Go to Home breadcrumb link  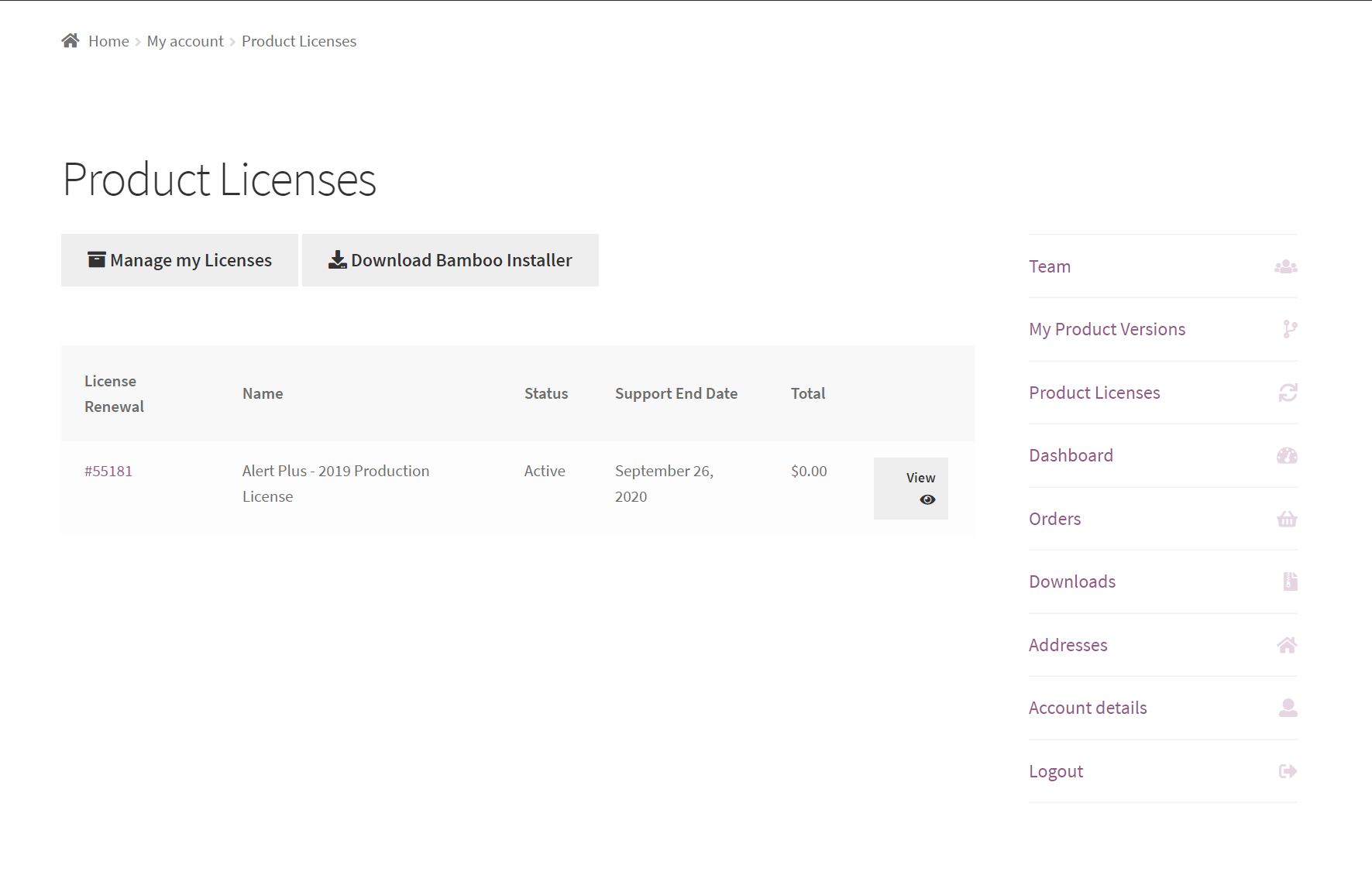pyautogui.click(x=108, y=41)
